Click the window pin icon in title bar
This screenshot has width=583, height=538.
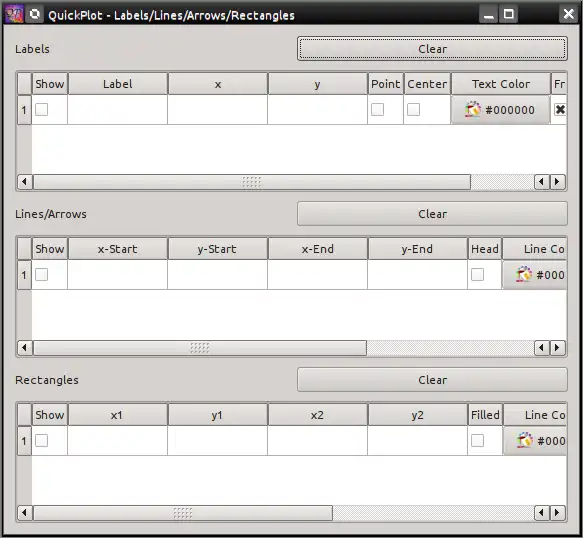point(35,15)
